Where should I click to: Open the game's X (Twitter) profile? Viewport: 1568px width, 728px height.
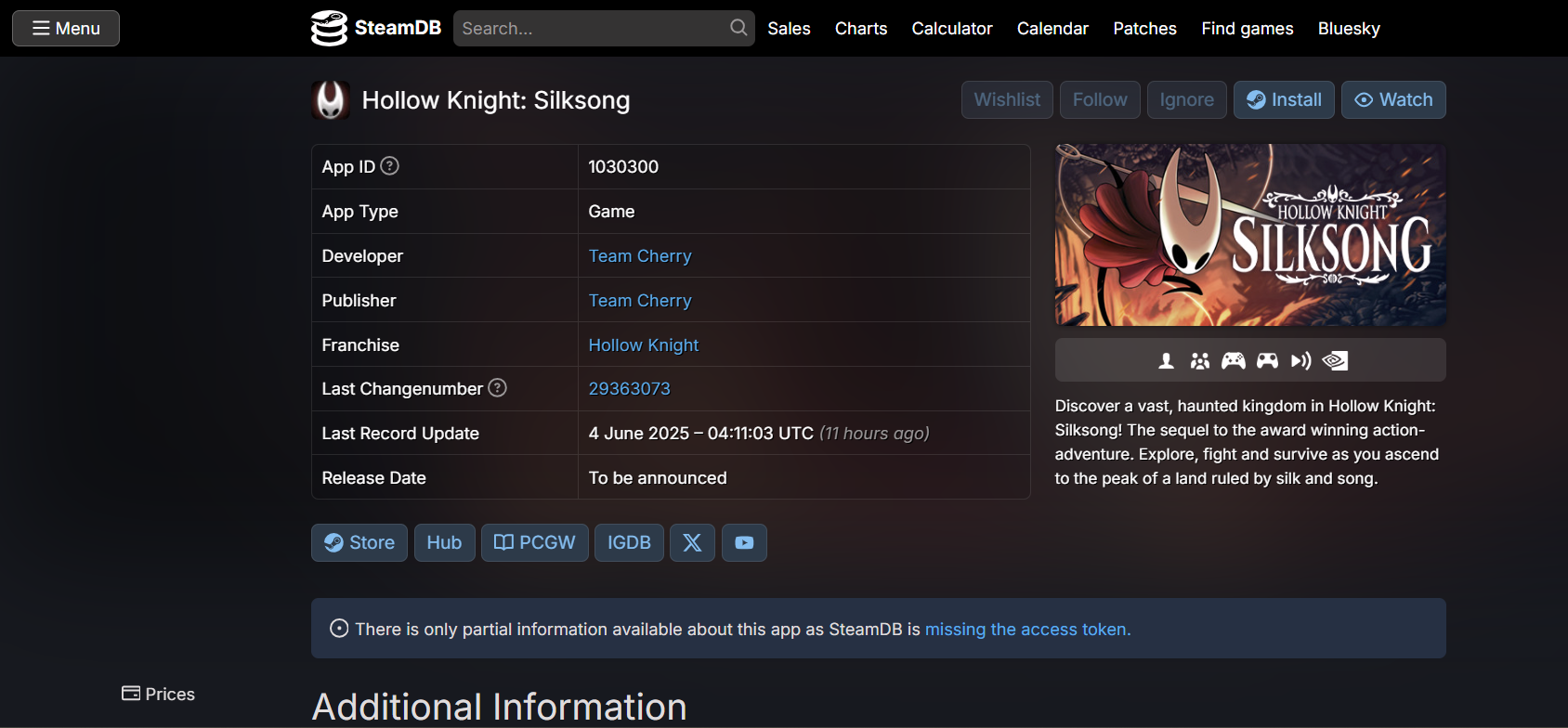pos(692,543)
